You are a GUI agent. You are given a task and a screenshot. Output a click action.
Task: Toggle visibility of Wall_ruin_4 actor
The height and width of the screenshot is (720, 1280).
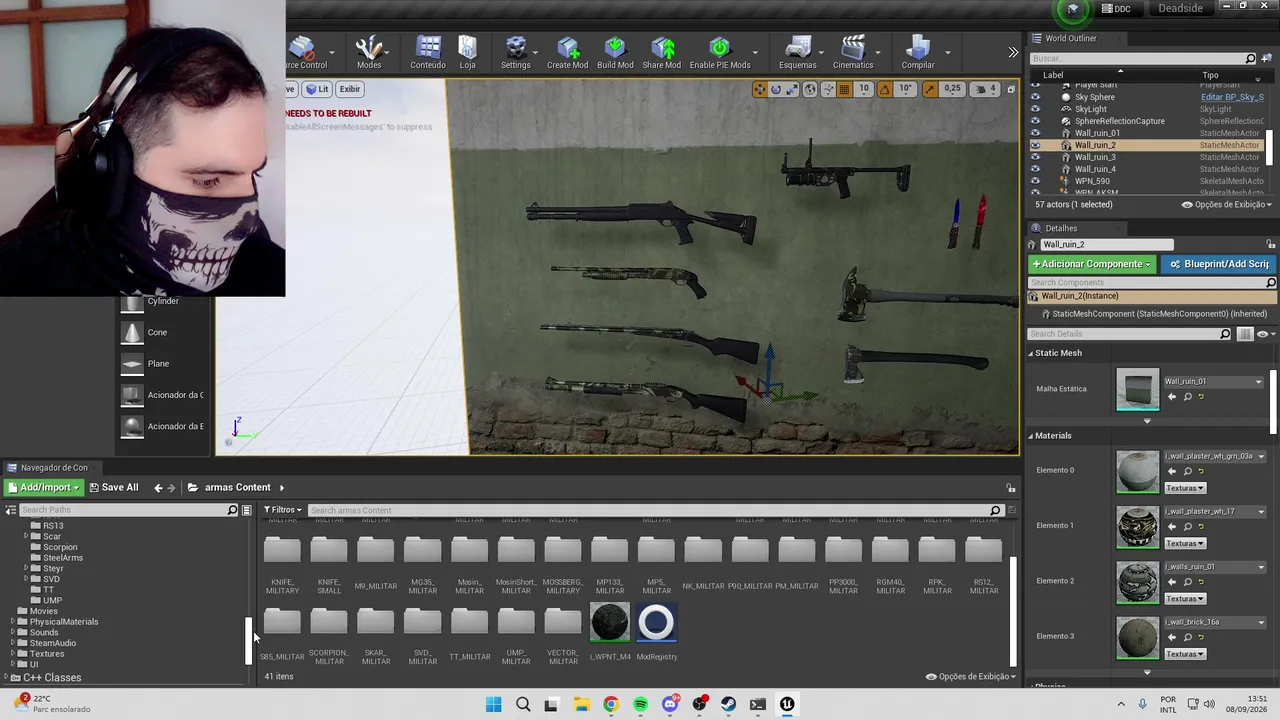[x=1035, y=169]
